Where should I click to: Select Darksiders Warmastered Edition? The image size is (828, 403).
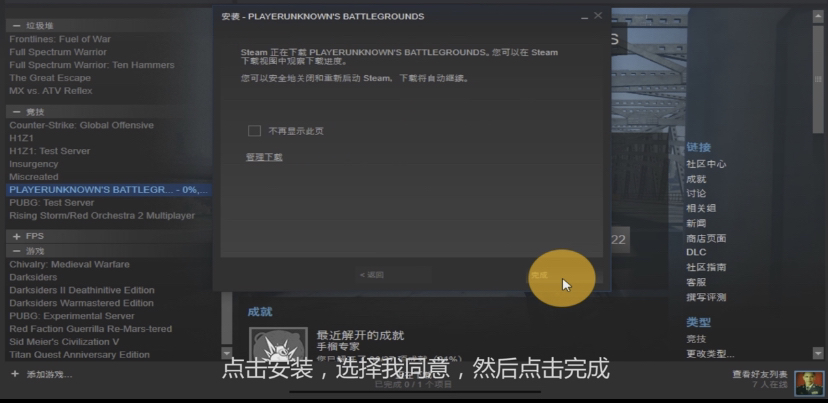click(81, 303)
